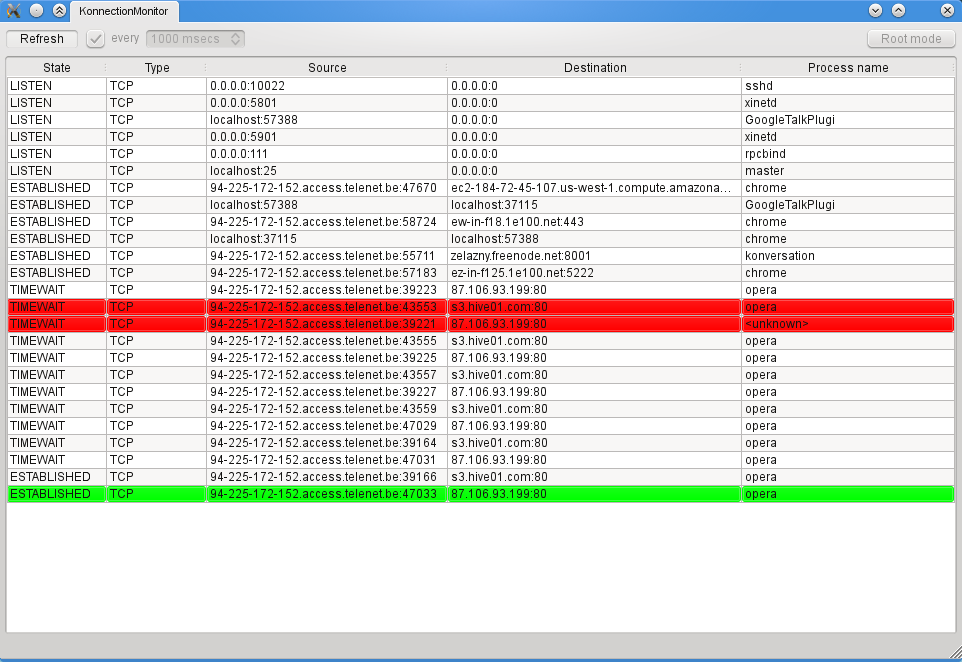Click the window resize grip corner
The image size is (962, 662).
(x=955, y=652)
